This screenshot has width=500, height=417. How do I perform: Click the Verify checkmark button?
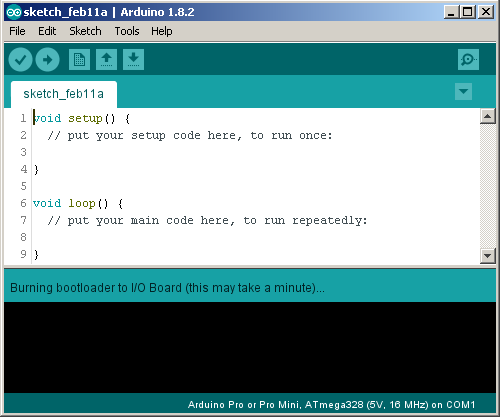tap(20, 60)
